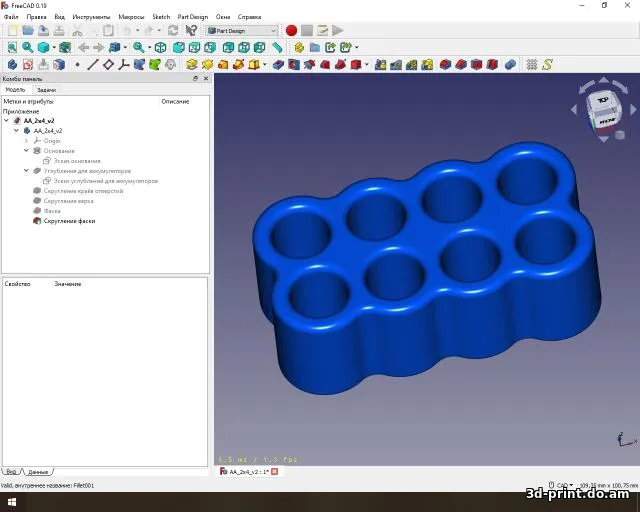640x512 pixels.
Task: Click the Revolution yellow icon
Action: (207, 65)
